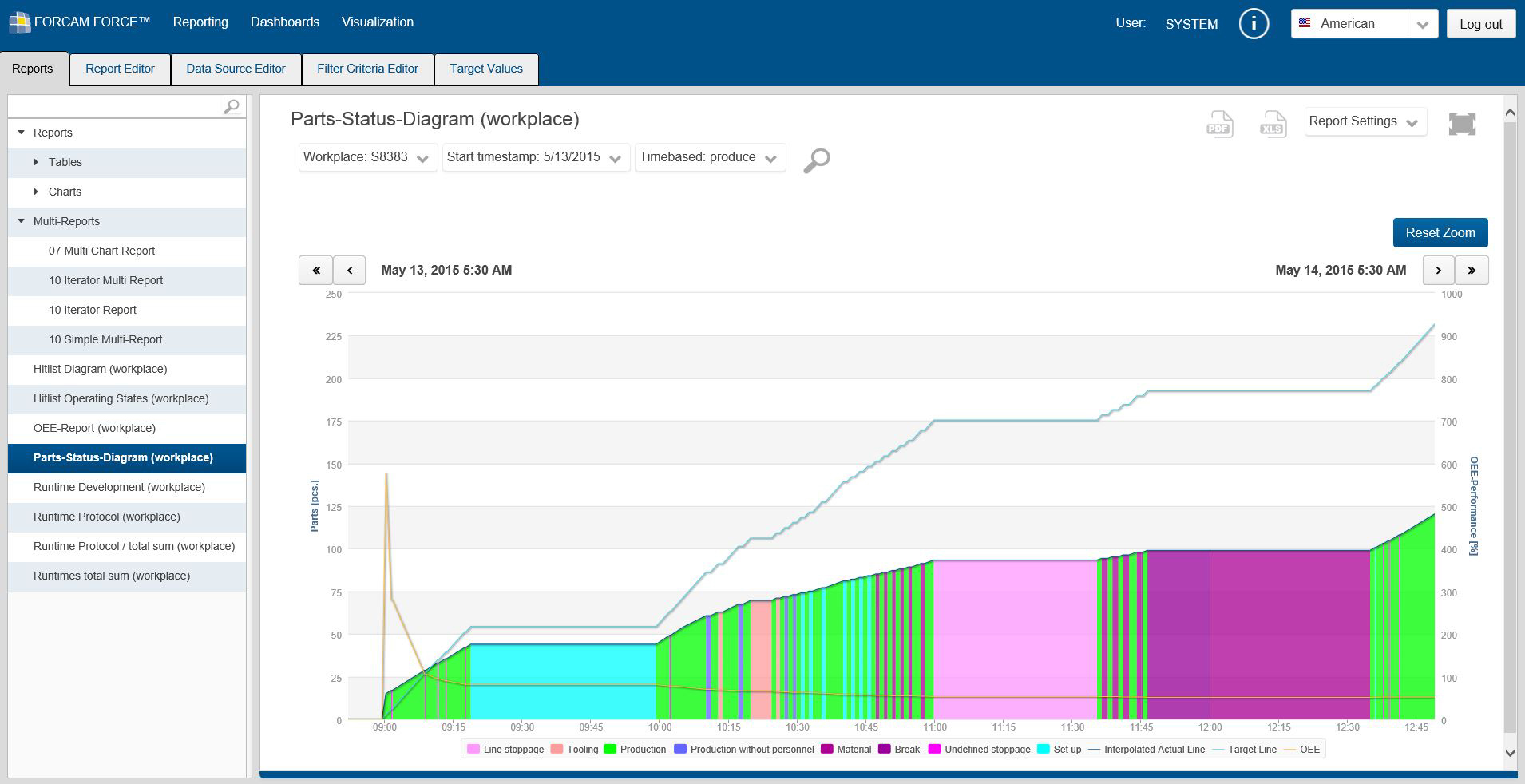
Task: Open the info icon in header
Action: pyautogui.click(x=1253, y=23)
